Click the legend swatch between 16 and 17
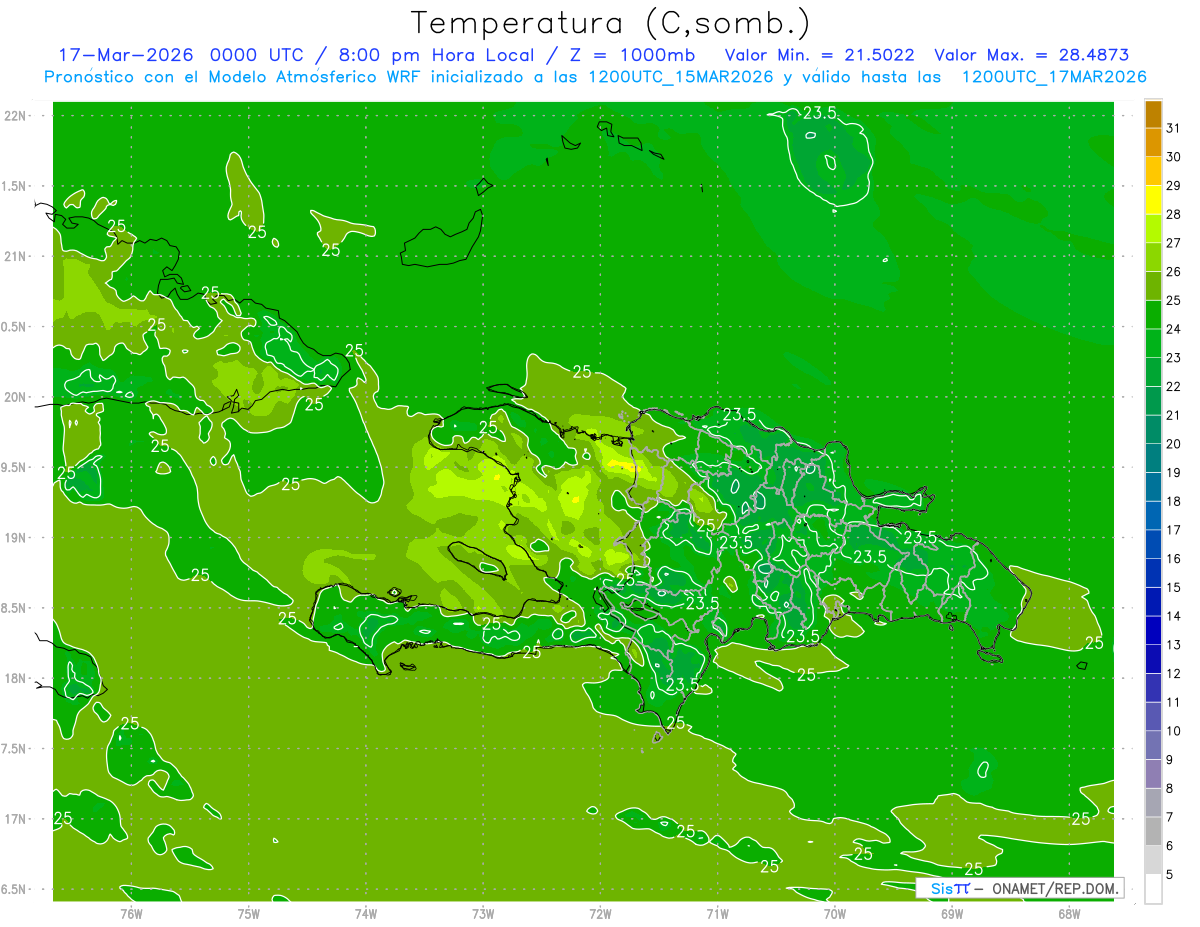Screen dimensions: 1200x927 tap(1153, 544)
